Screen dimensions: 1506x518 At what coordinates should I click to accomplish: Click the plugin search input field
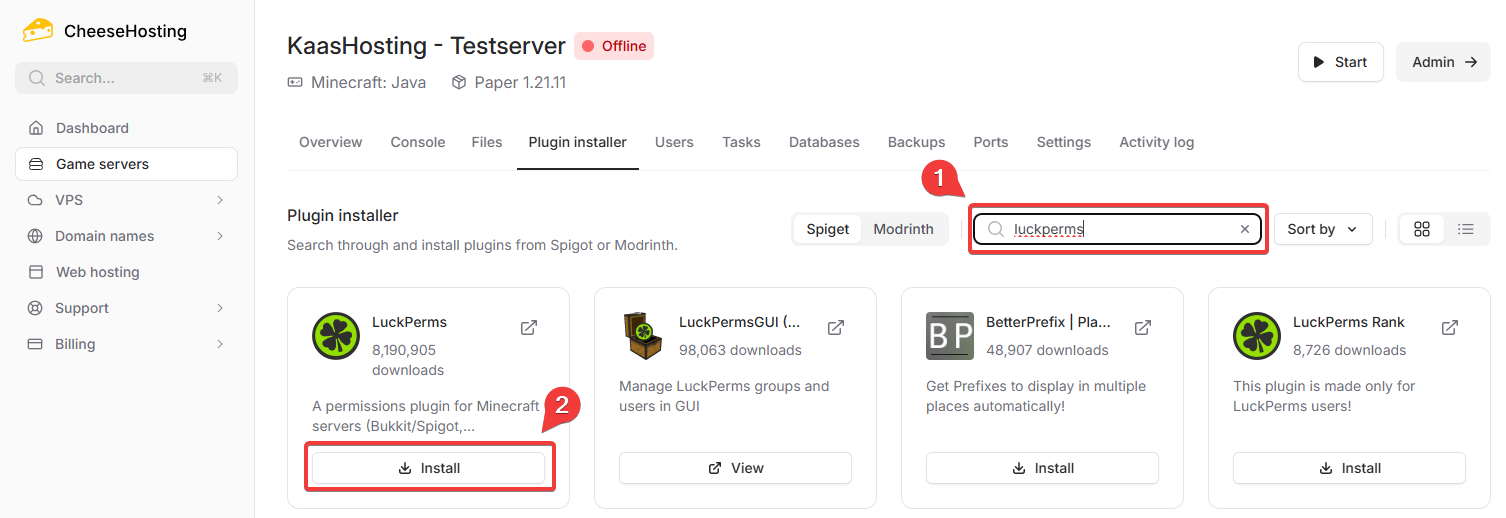pyautogui.click(x=1120, y=229)
